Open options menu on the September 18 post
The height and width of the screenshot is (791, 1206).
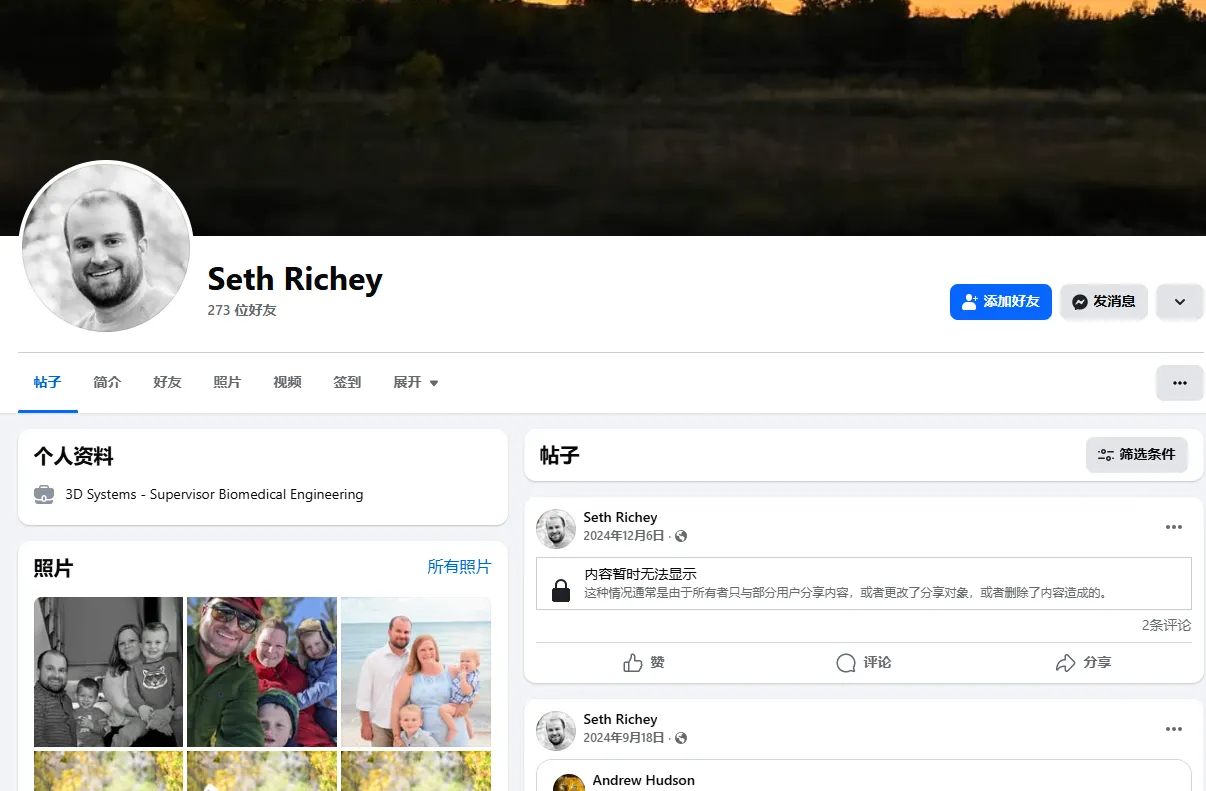click(1174, 729)
